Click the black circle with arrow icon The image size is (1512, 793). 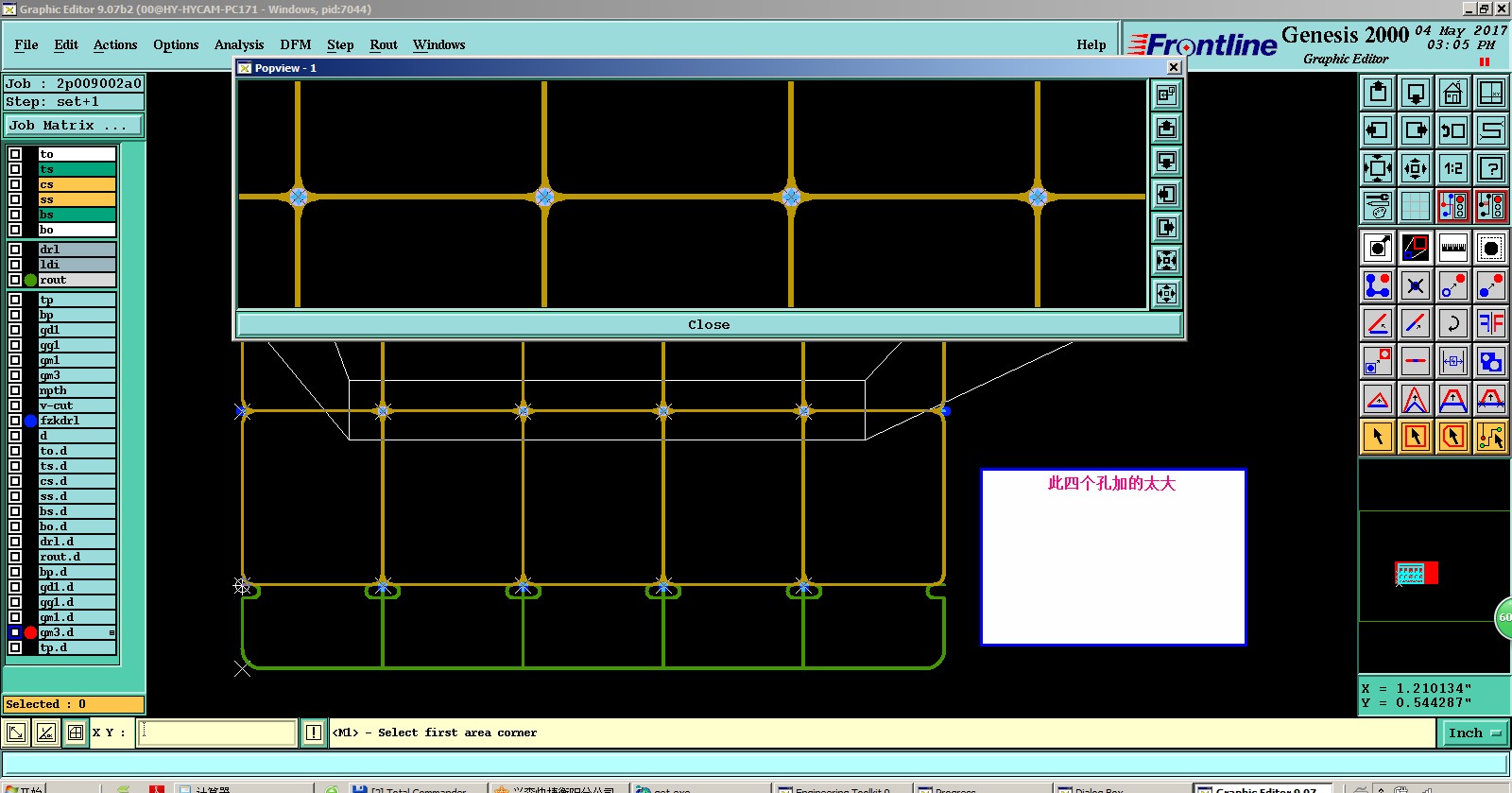1378,248
